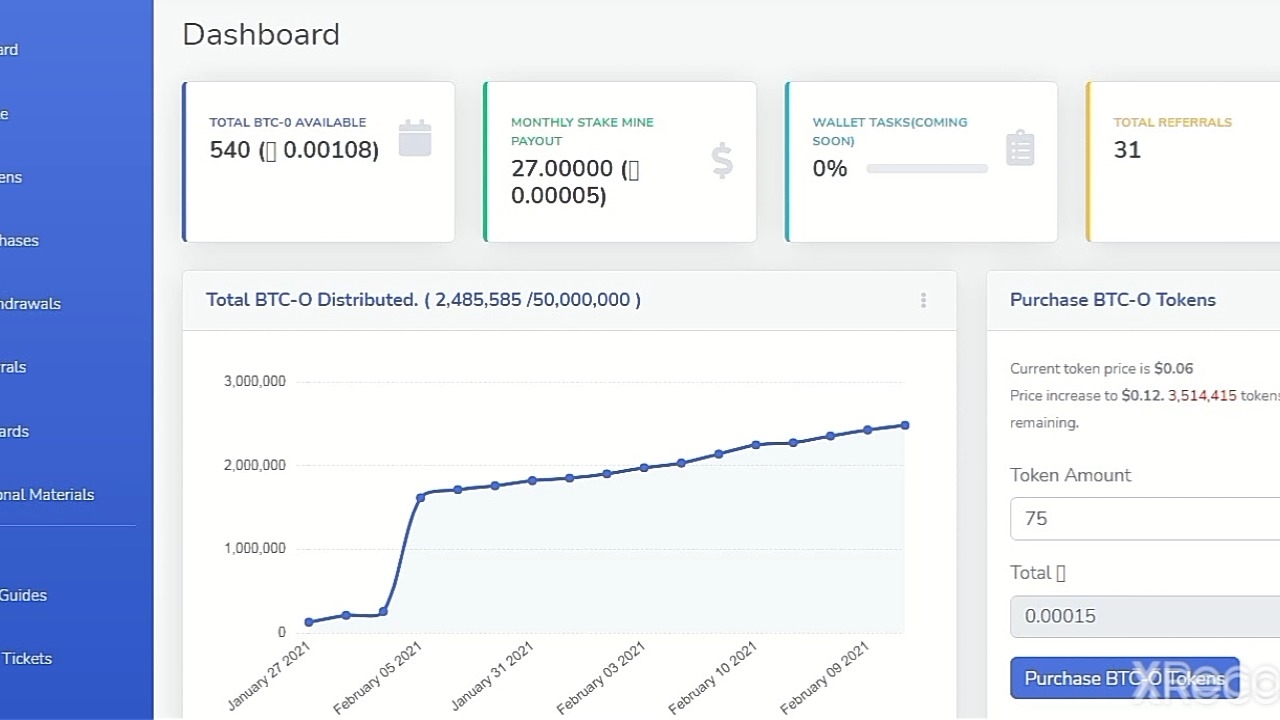1280x720 pixels.
Task: Click the dollar sign icon in payout card
Action: pos(722,160)
